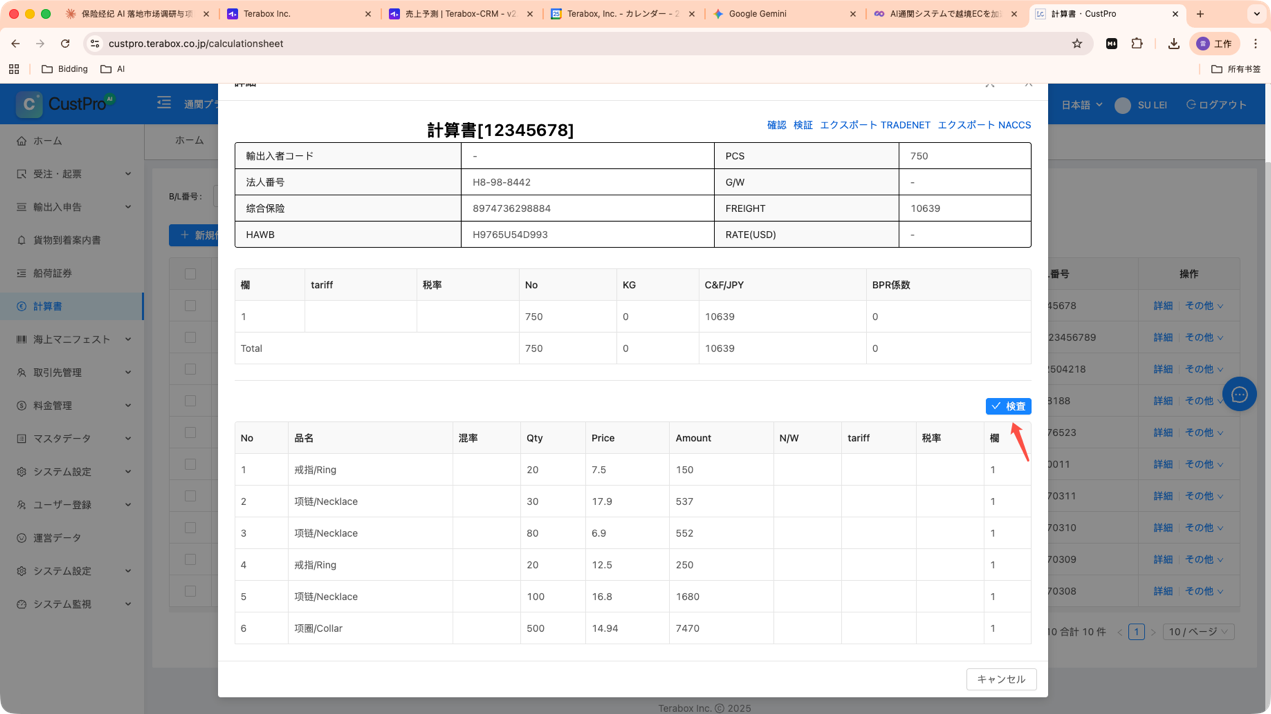Click the CustPro logo

(66, 103)
